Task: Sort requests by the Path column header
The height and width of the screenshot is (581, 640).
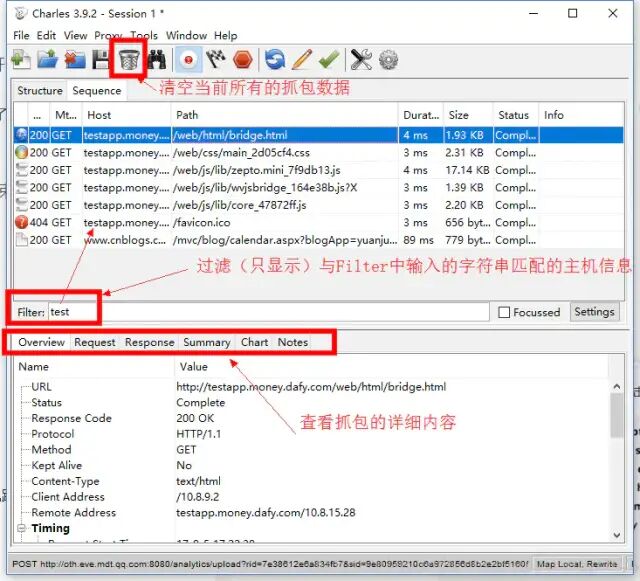Action: (x=284, y=115)
